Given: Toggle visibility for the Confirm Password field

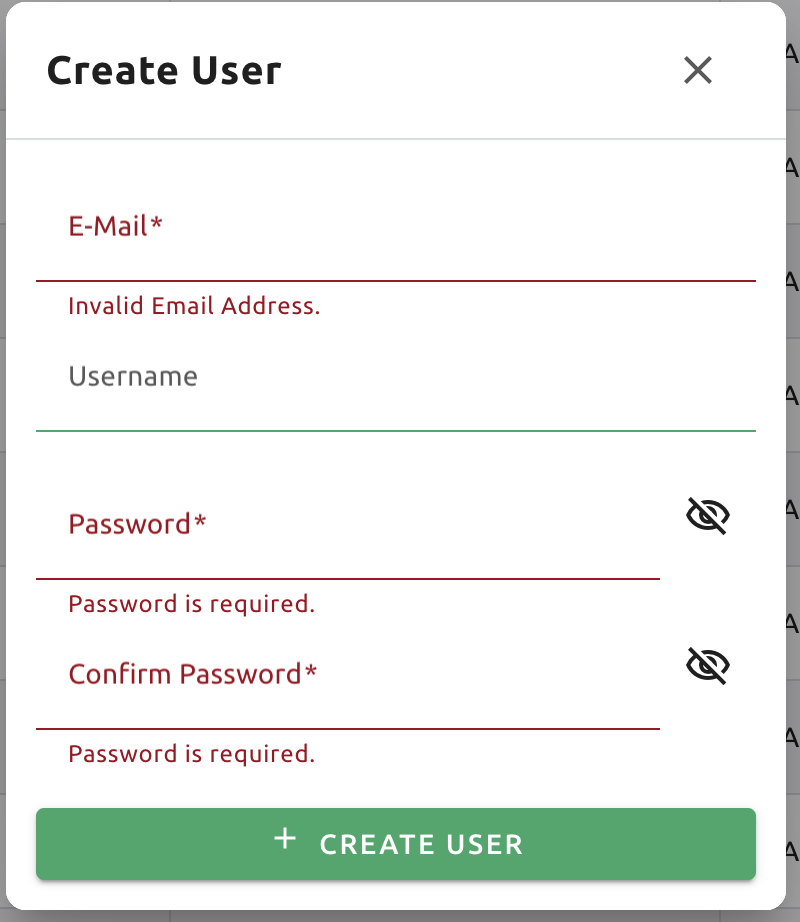Looking at the screenshot, I should tap(708, 666).
